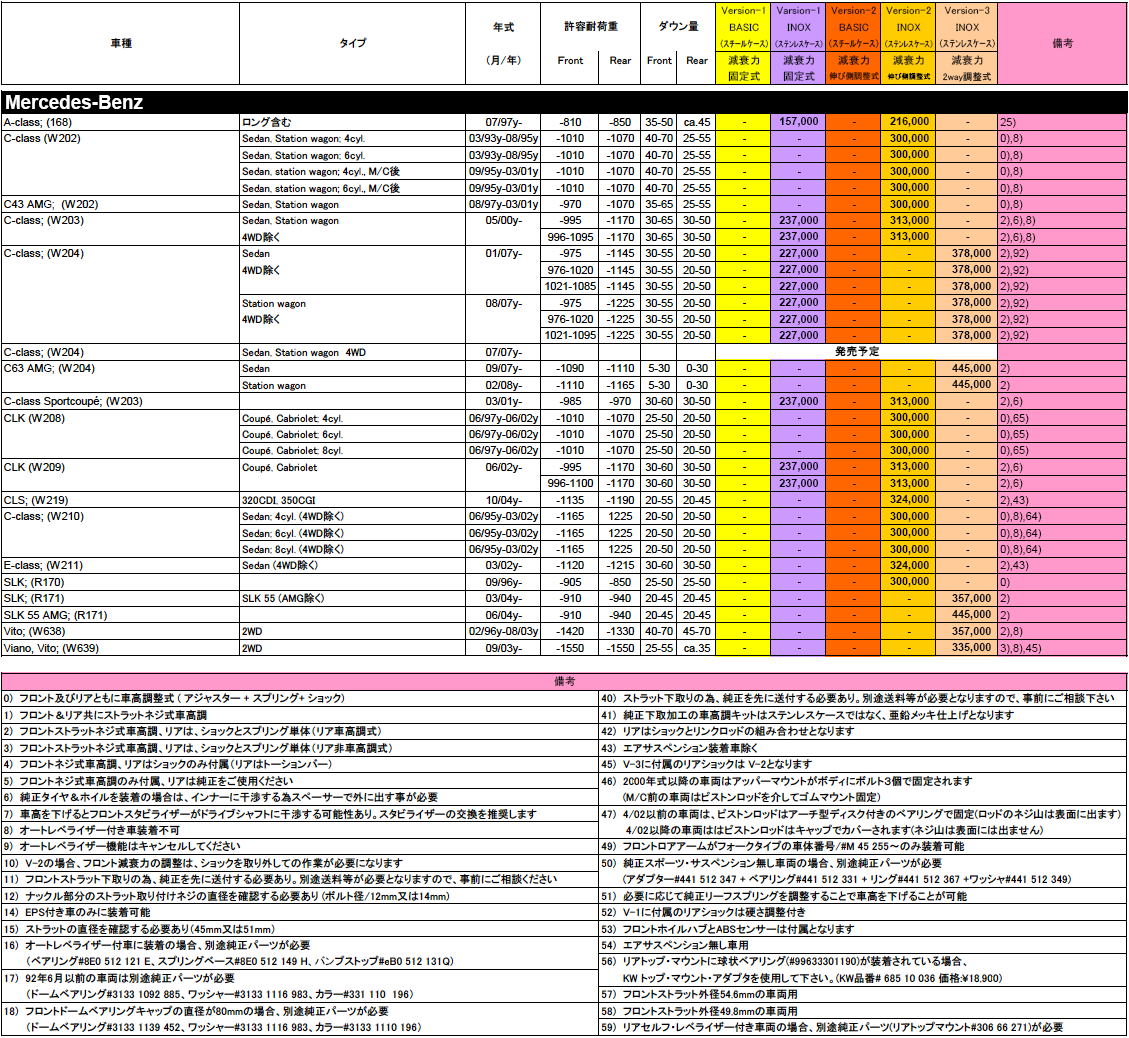This screenshot has height=1038, width=1129.
Task: Click the 許容耐荷重 header cell
Action: (590, 27)
